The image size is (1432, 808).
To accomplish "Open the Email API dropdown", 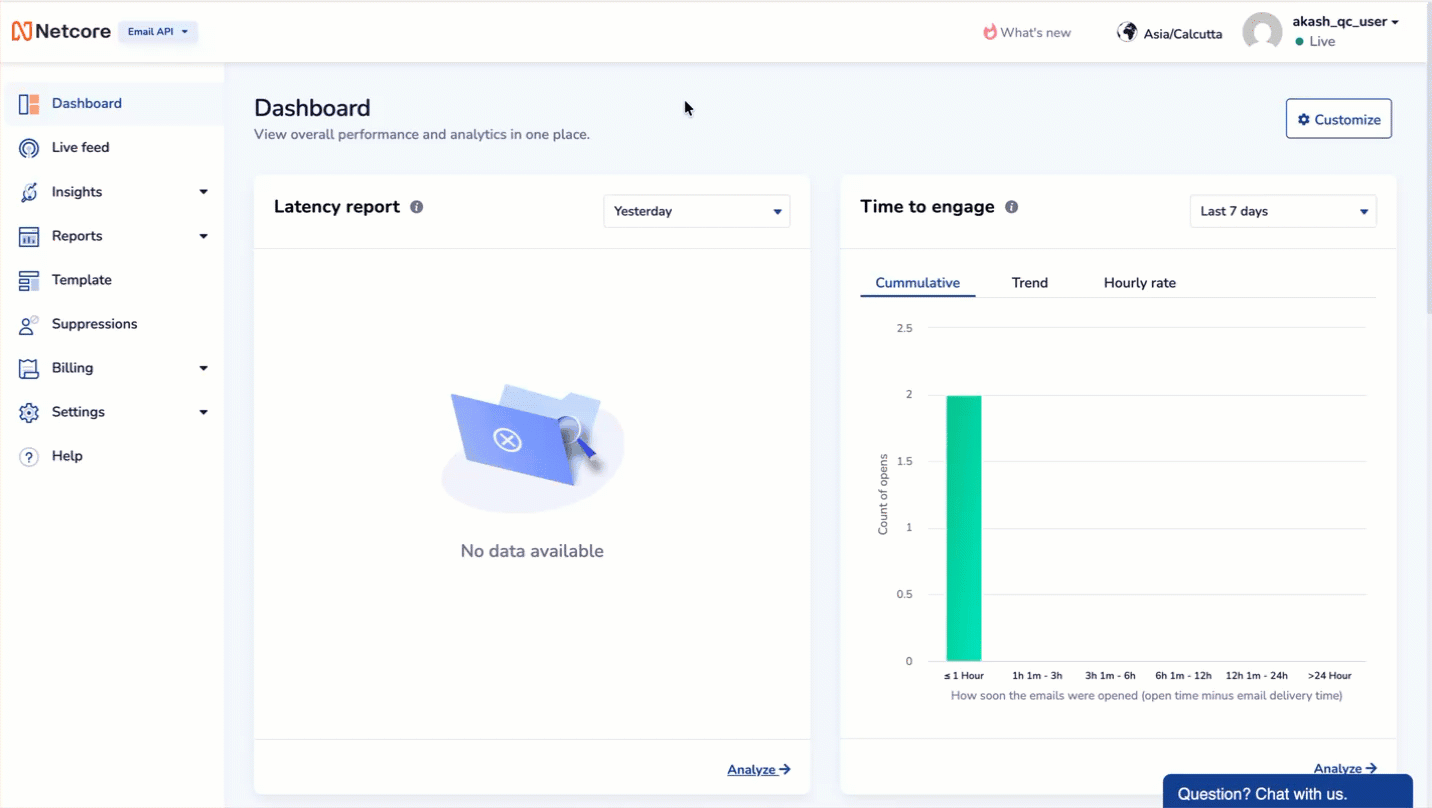I will click(x=157, y=31).
